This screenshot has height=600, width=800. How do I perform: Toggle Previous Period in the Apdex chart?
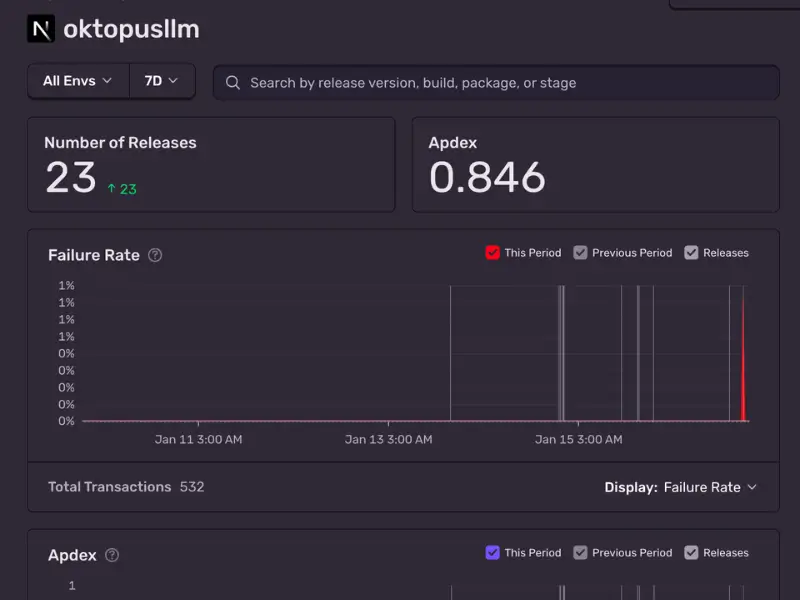(x=580, y=552)
